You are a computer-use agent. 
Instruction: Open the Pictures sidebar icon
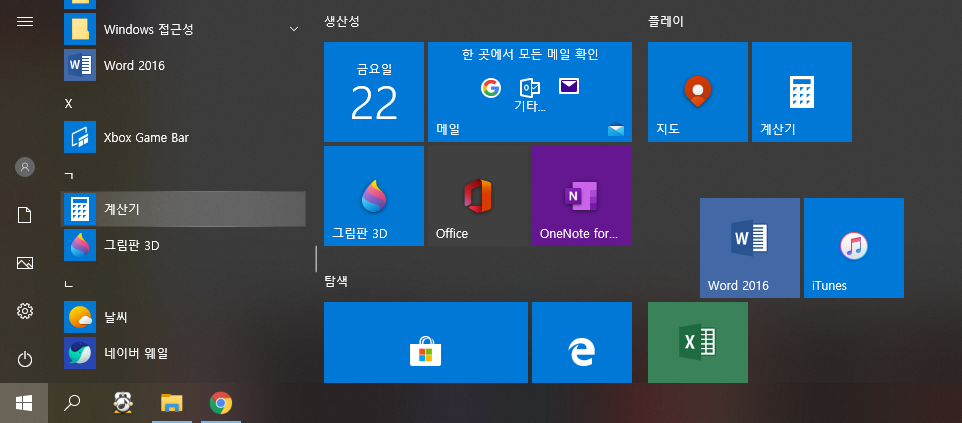click(25, 263)
